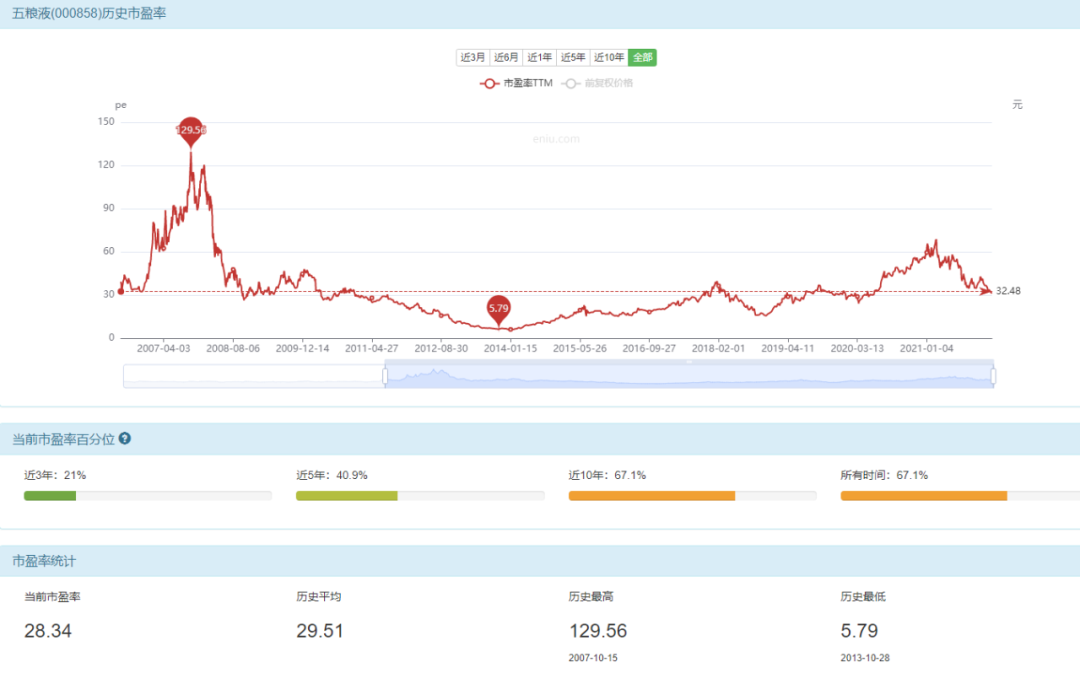Toggle the 市盈率TTM legend series
The height and width of the screenshot is (673, 1080).
point(517,83)
